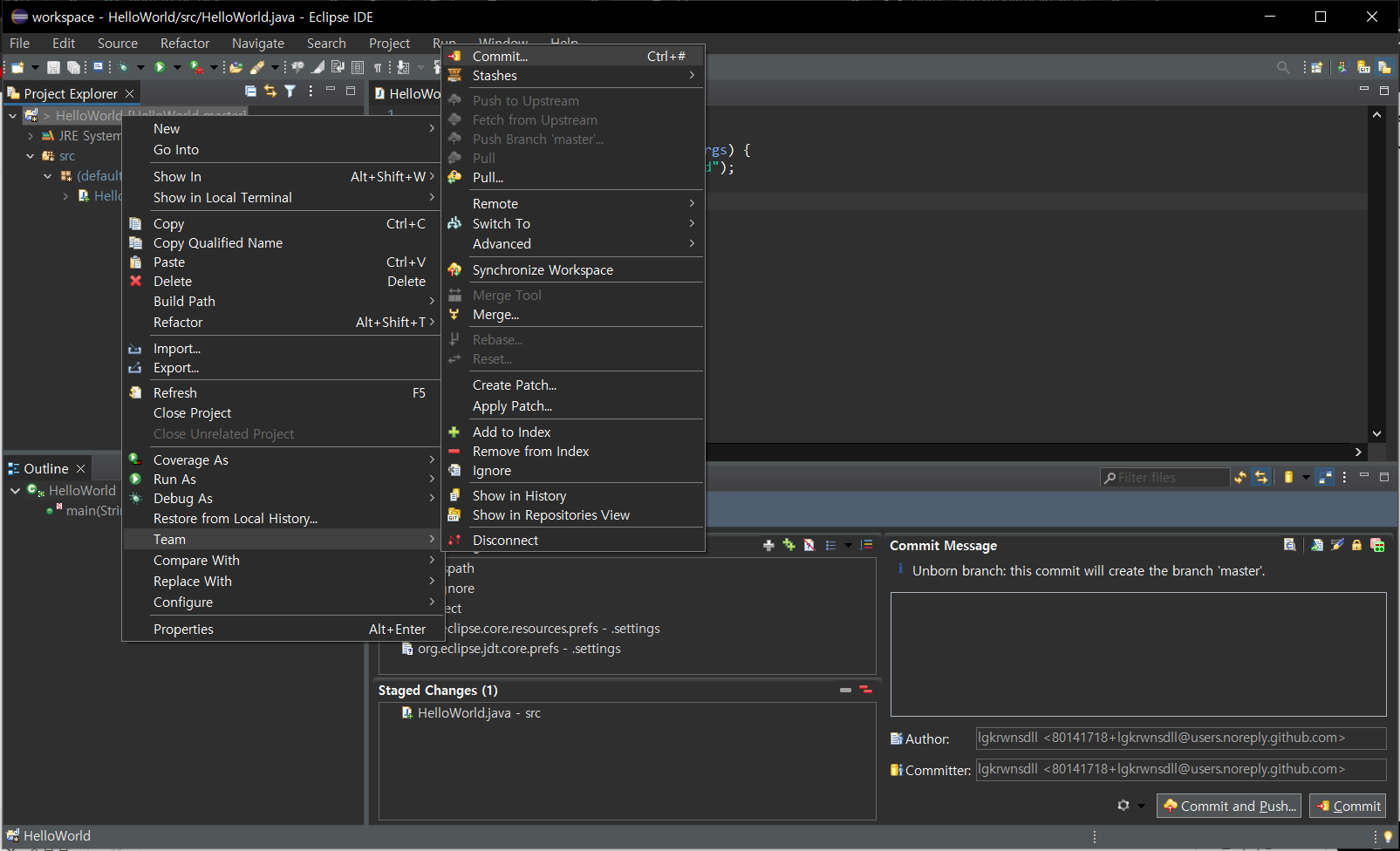Click the Open Type toolbar icon
The width and height of the screenshot is (1400, 851).
point(236,67)
